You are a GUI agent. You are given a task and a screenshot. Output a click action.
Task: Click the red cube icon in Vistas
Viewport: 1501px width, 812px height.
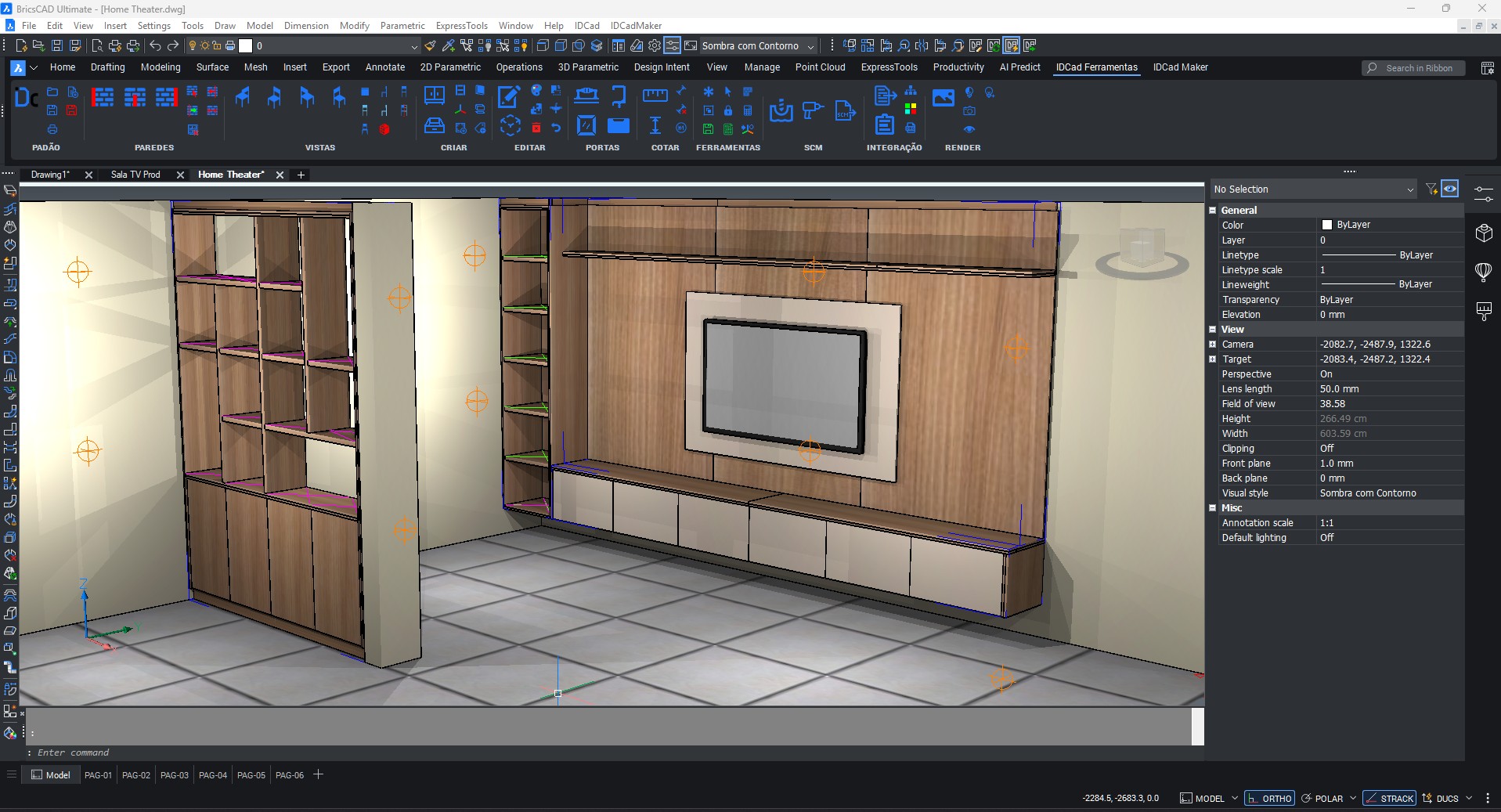point(384,129)
